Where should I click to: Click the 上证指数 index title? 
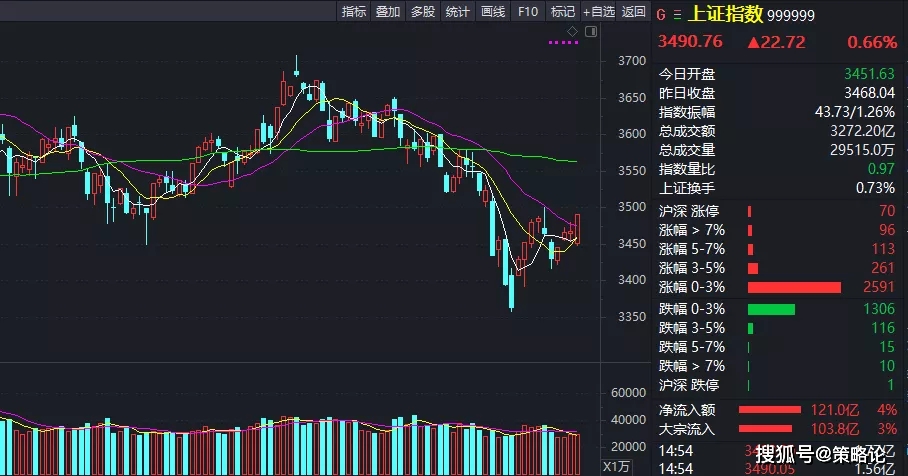(x=724, y=14)
